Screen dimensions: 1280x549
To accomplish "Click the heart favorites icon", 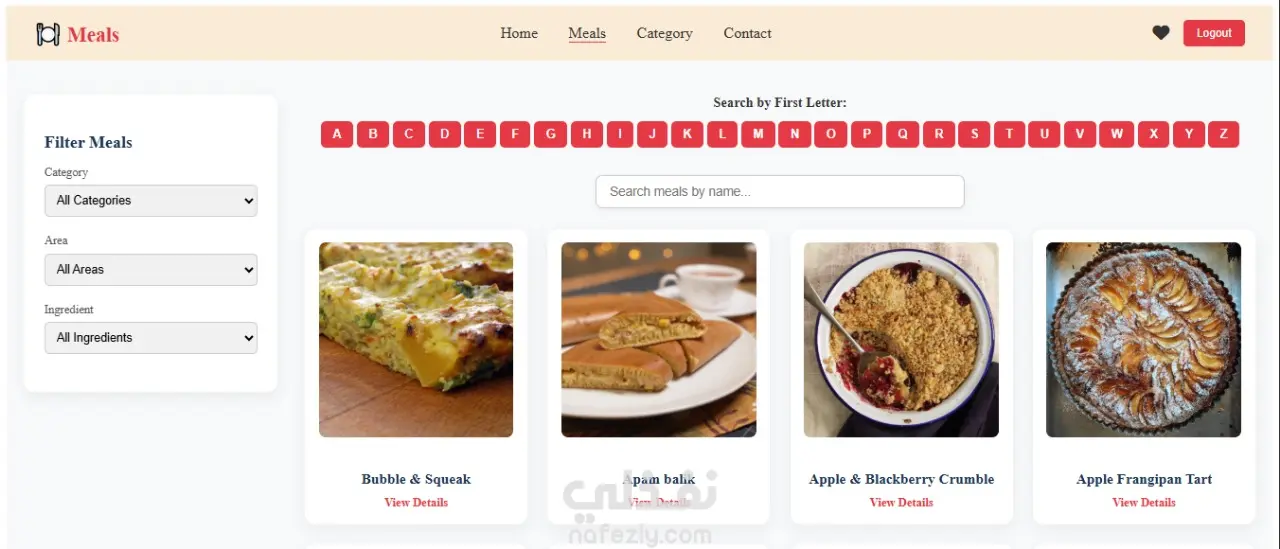I will pos(1160,33).
